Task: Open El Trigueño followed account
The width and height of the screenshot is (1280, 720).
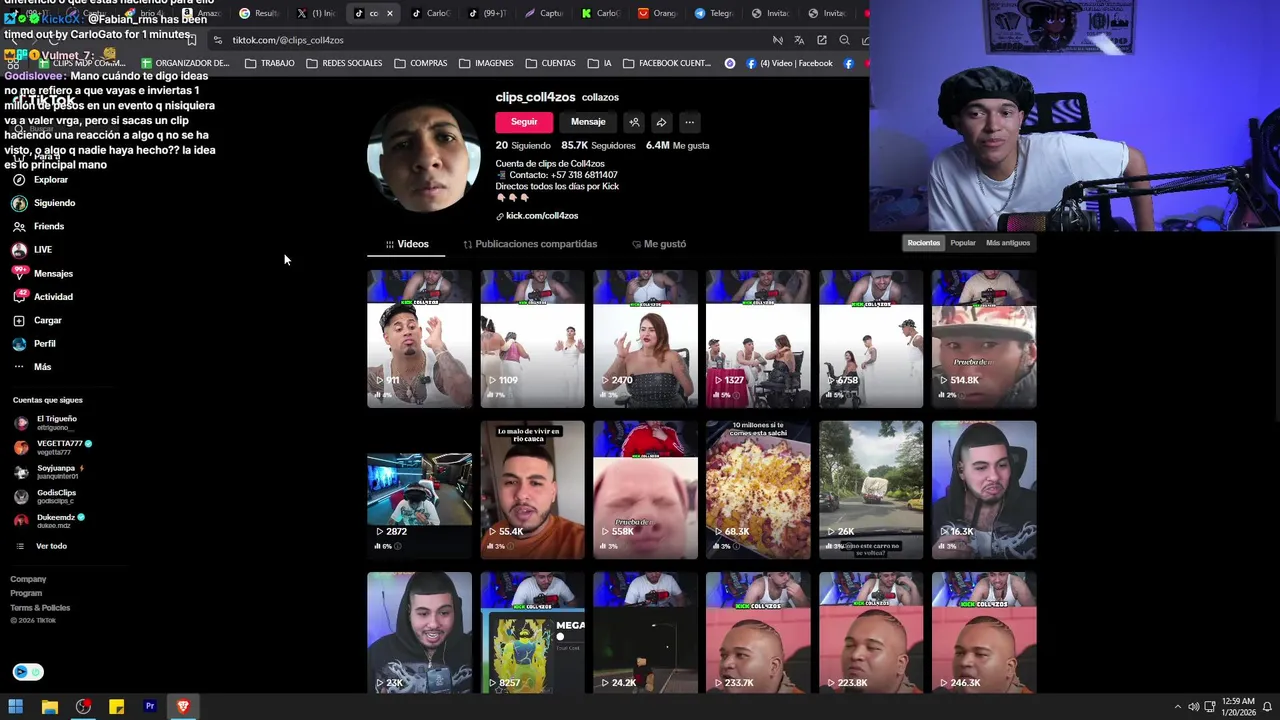Action: pyautogui.click(x=45, y=423)
